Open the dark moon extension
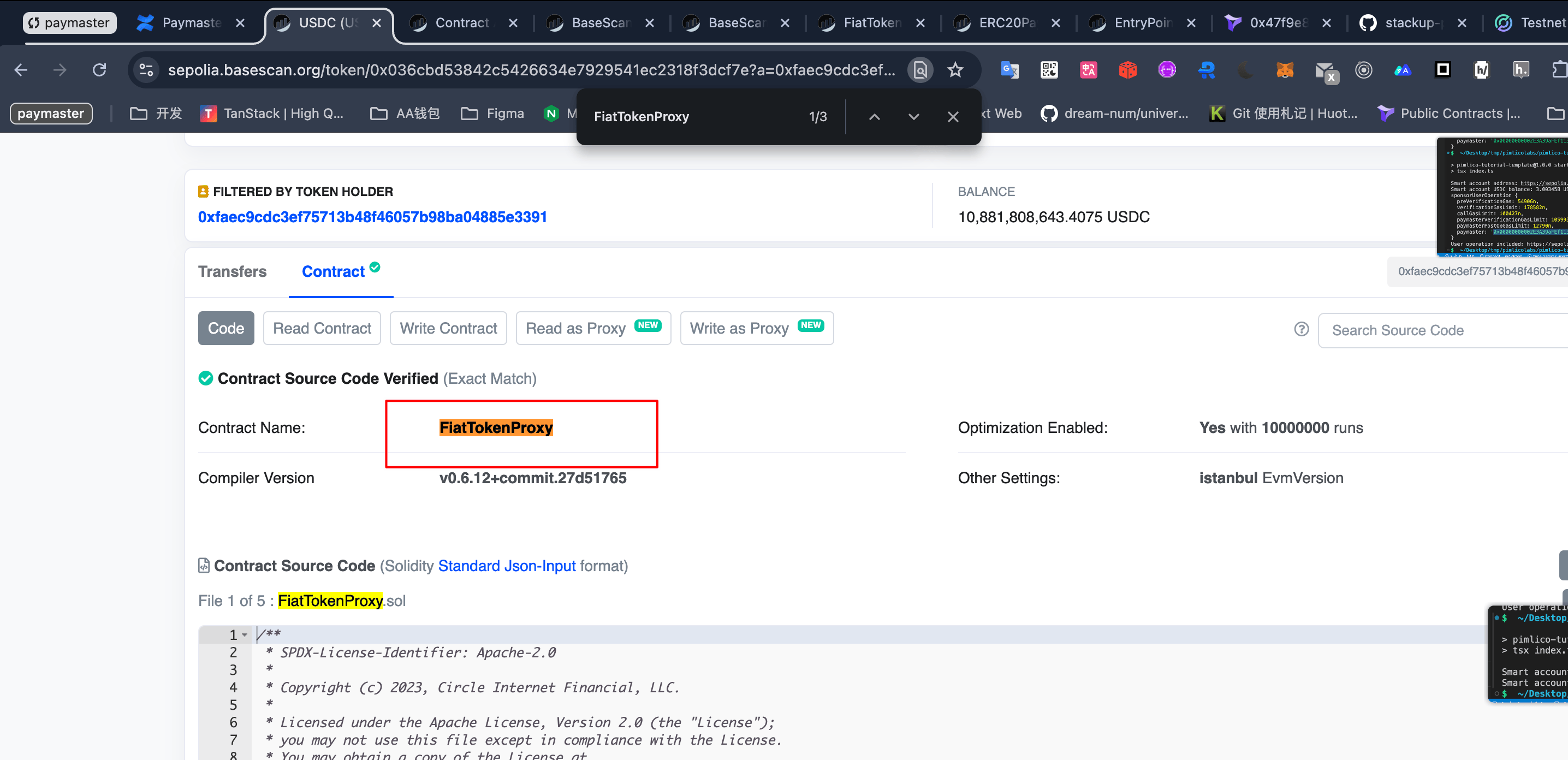Image resolution: width=1568 pixels, height=760 pixels. 1245,70
